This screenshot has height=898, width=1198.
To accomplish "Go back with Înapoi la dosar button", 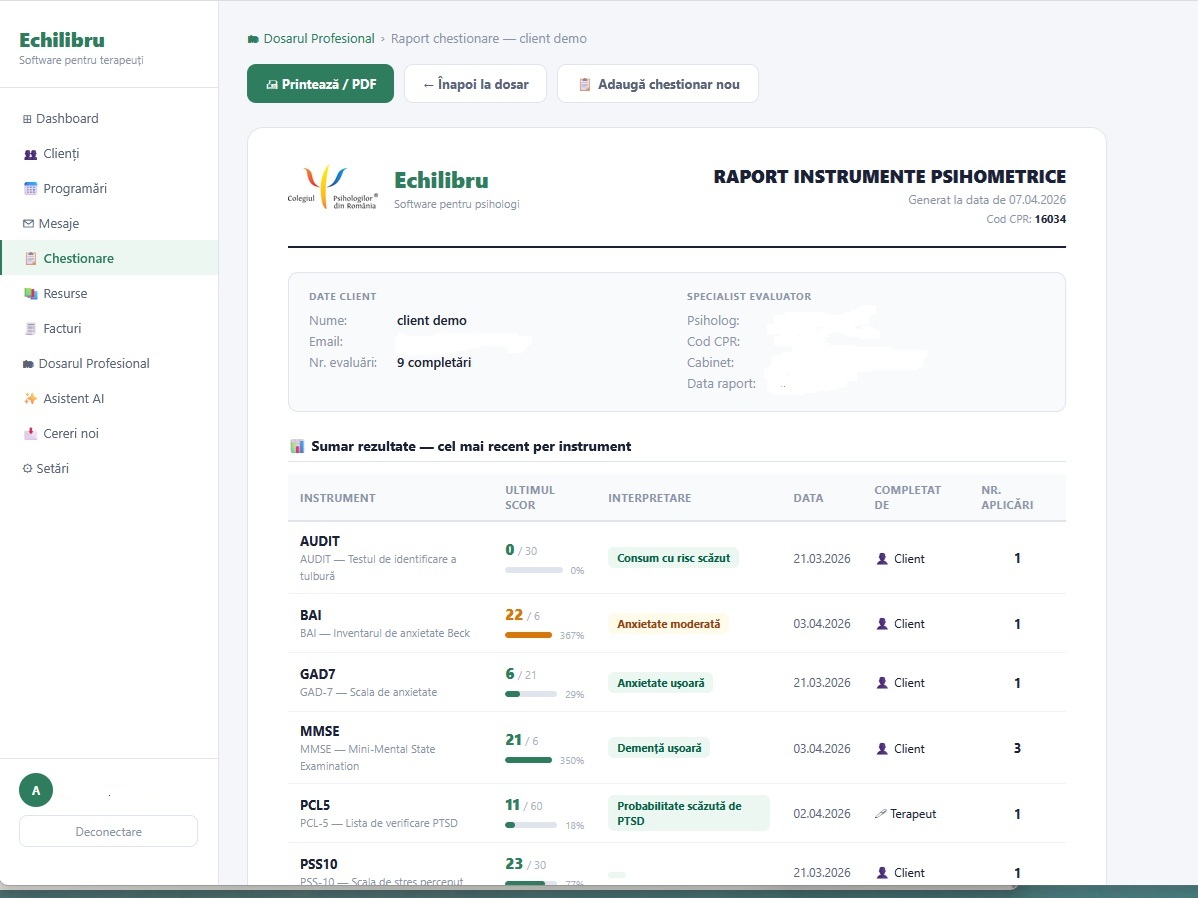I will (x=475, y=84).
